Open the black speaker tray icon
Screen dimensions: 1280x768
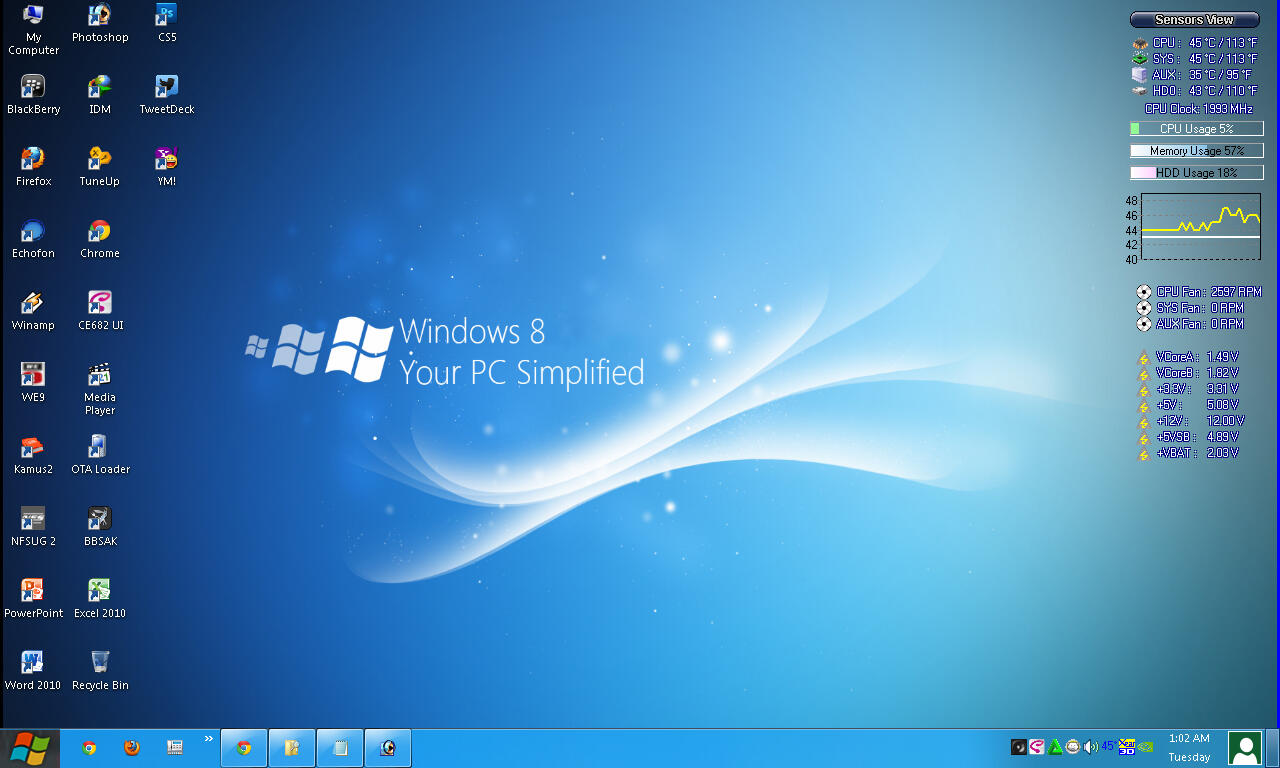[x=1019, y=747]
